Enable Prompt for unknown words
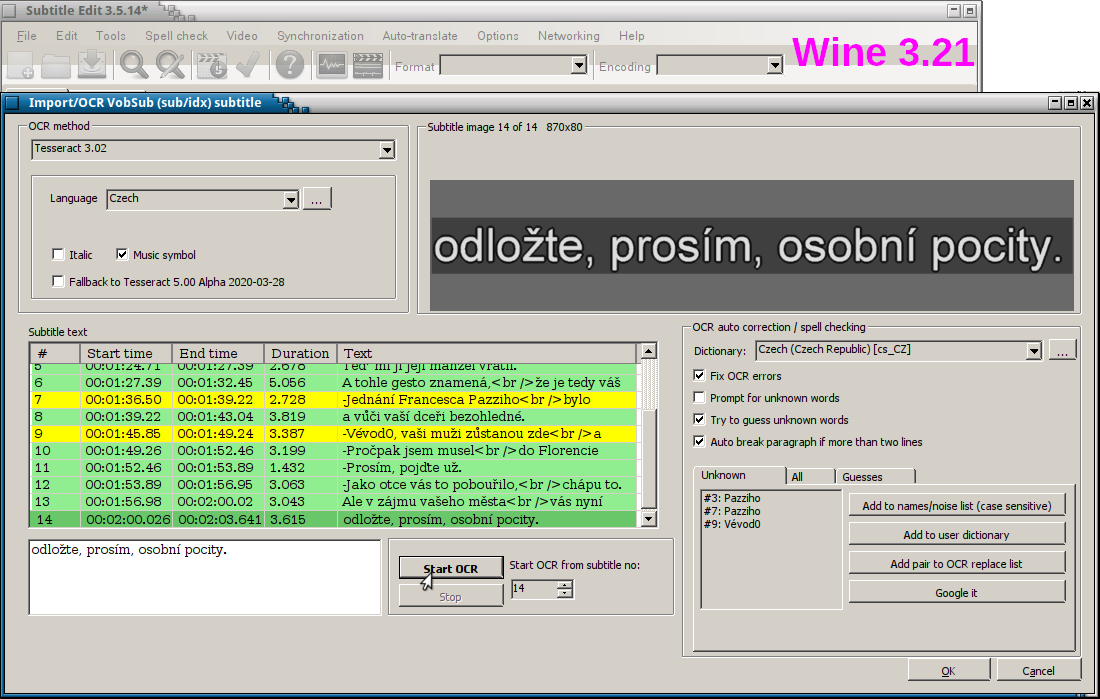The width and height of the screenshot is (1100, 699). 697,397
